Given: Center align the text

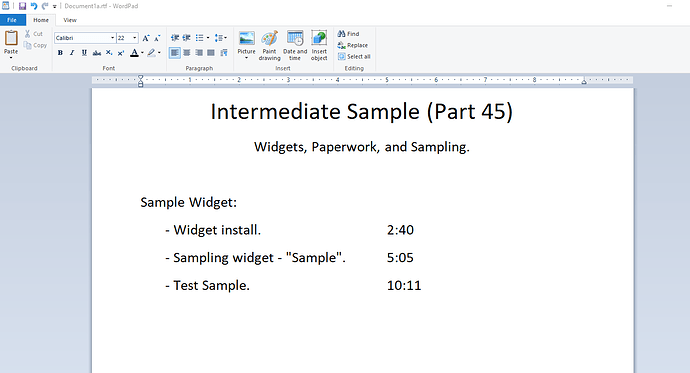Looking at the screenshot, I should pyautogui.click(x=187, y=53).
